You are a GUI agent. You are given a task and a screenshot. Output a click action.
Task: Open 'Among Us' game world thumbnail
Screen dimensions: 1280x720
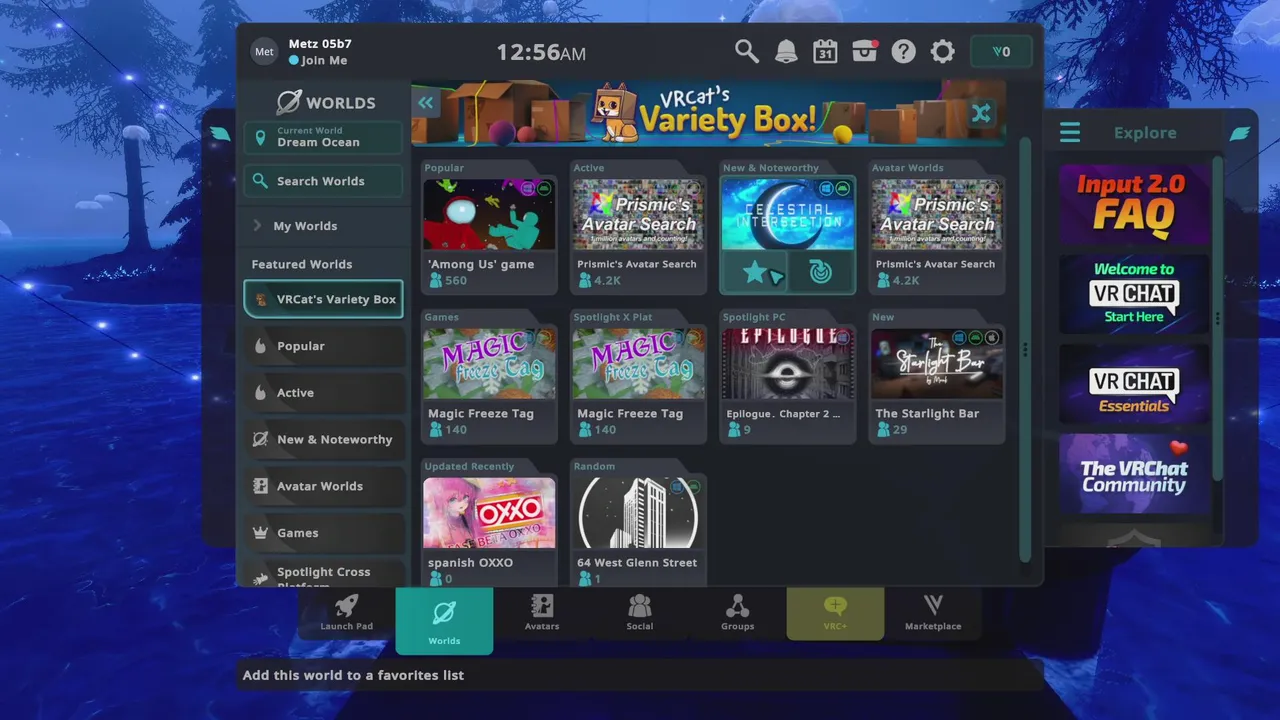489,215
